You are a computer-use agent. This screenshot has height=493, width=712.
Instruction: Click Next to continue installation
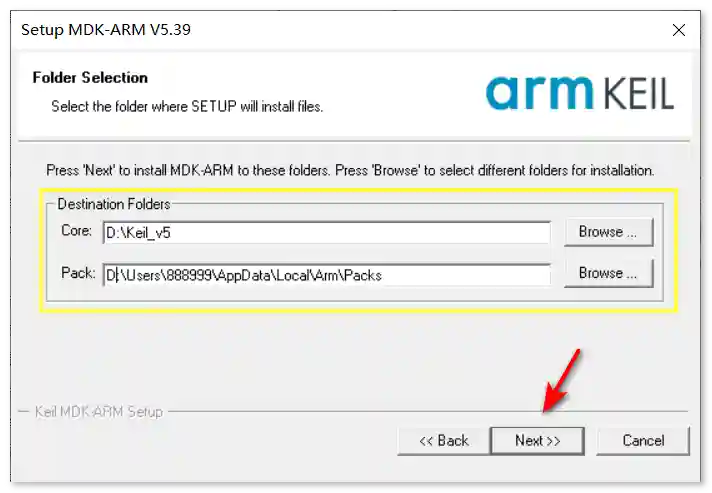click(537, 440)
